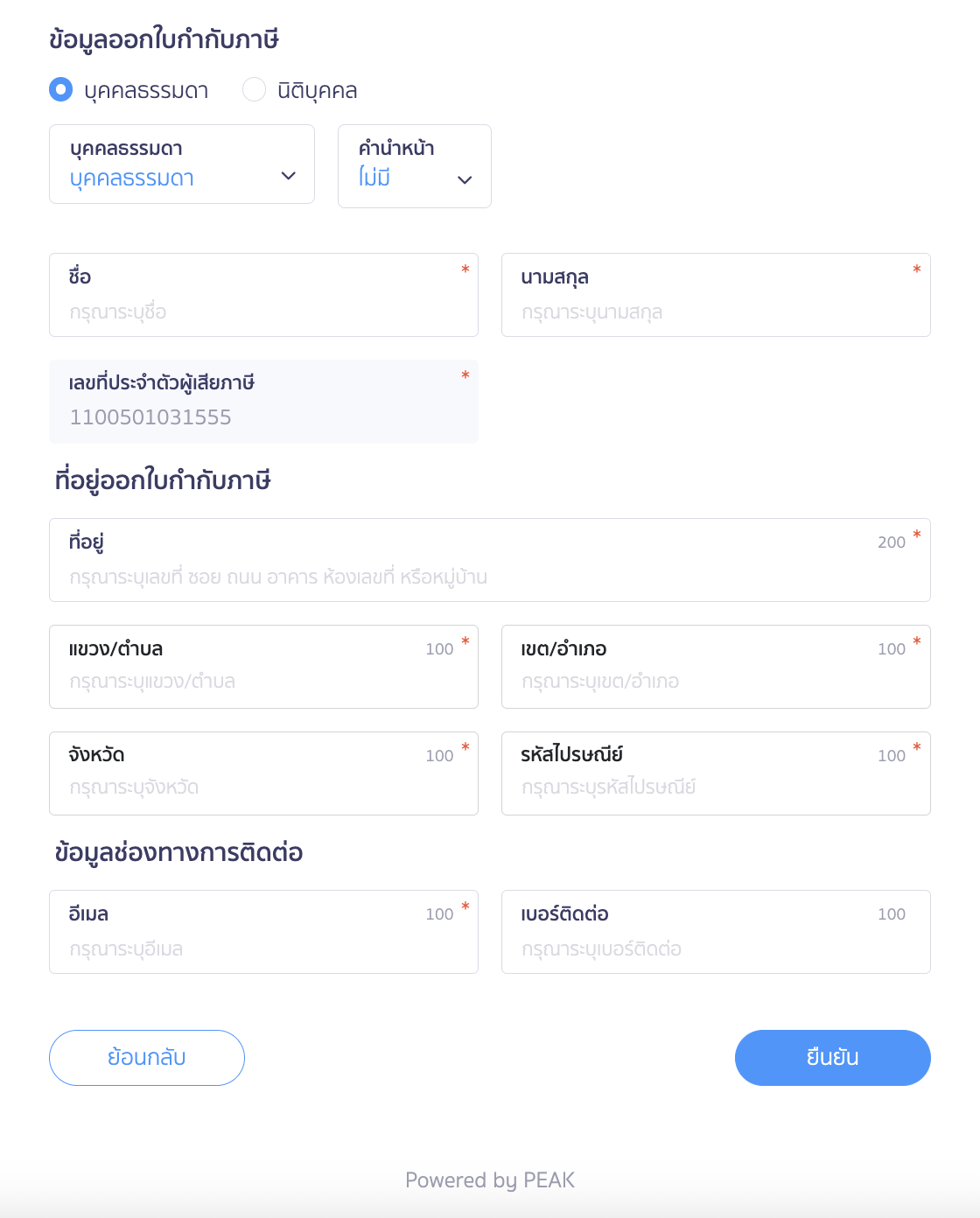
Task: Click the ที่อยู่ address input field
Action: pos(489,577)
